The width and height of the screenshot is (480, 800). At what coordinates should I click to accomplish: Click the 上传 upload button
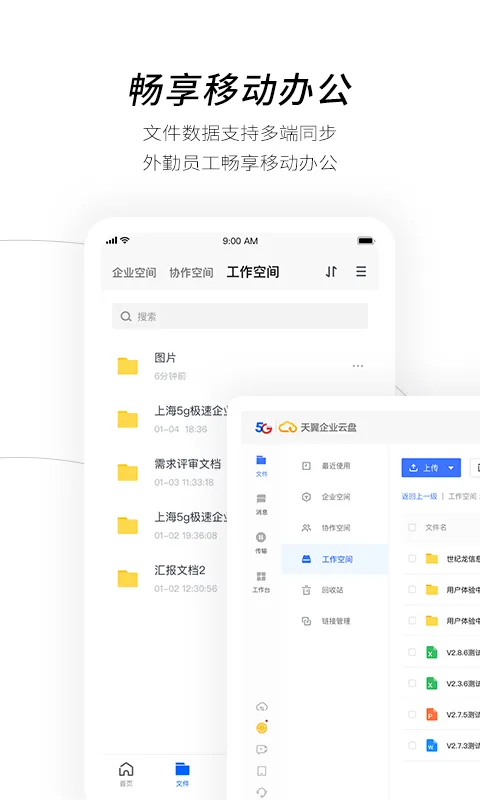click(x=424, y=467)
